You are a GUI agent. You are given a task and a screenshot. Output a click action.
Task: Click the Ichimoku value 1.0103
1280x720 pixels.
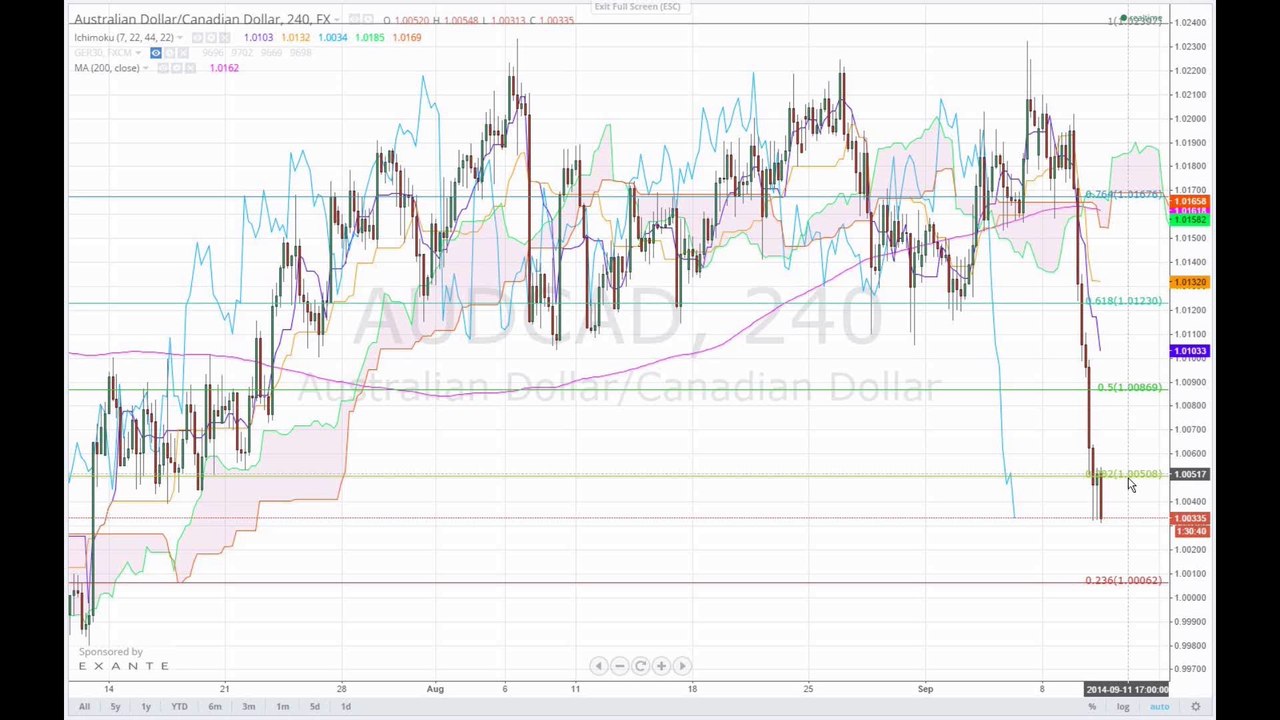click(258, 38)
